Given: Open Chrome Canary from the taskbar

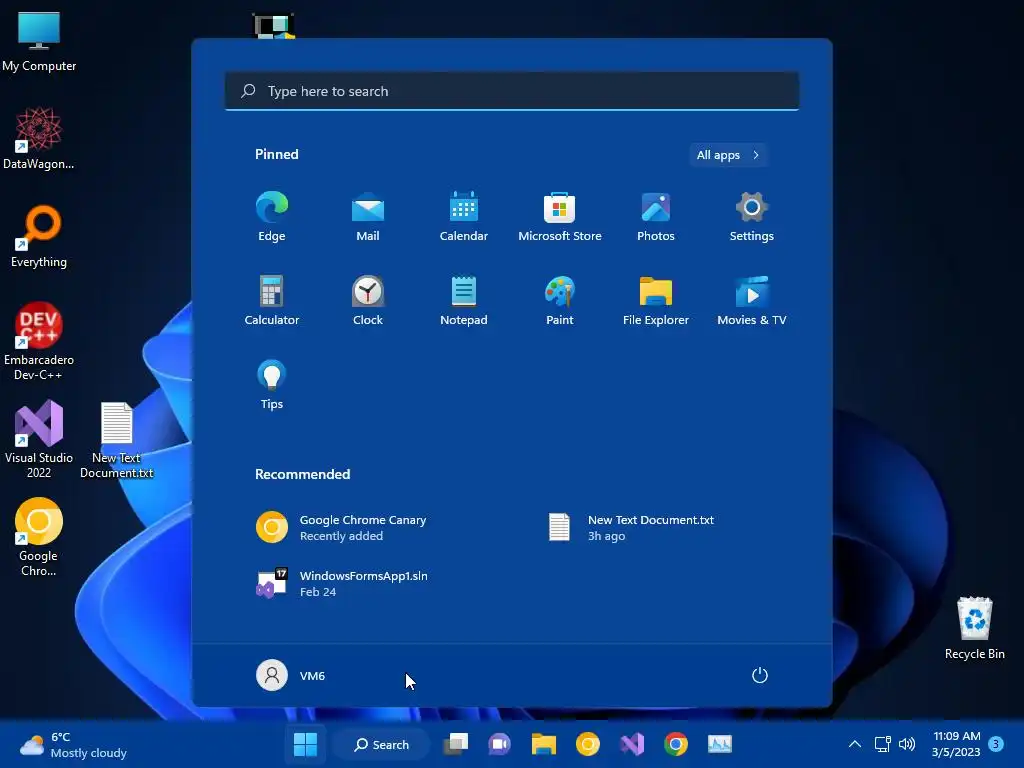Looking at the screenshot, I should (x=588, y=744).
